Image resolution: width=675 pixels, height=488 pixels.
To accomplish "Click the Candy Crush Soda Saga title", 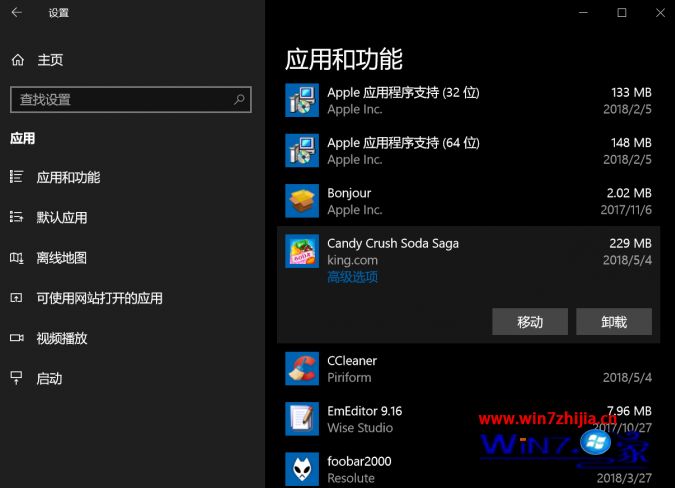I will pos(393,244).
